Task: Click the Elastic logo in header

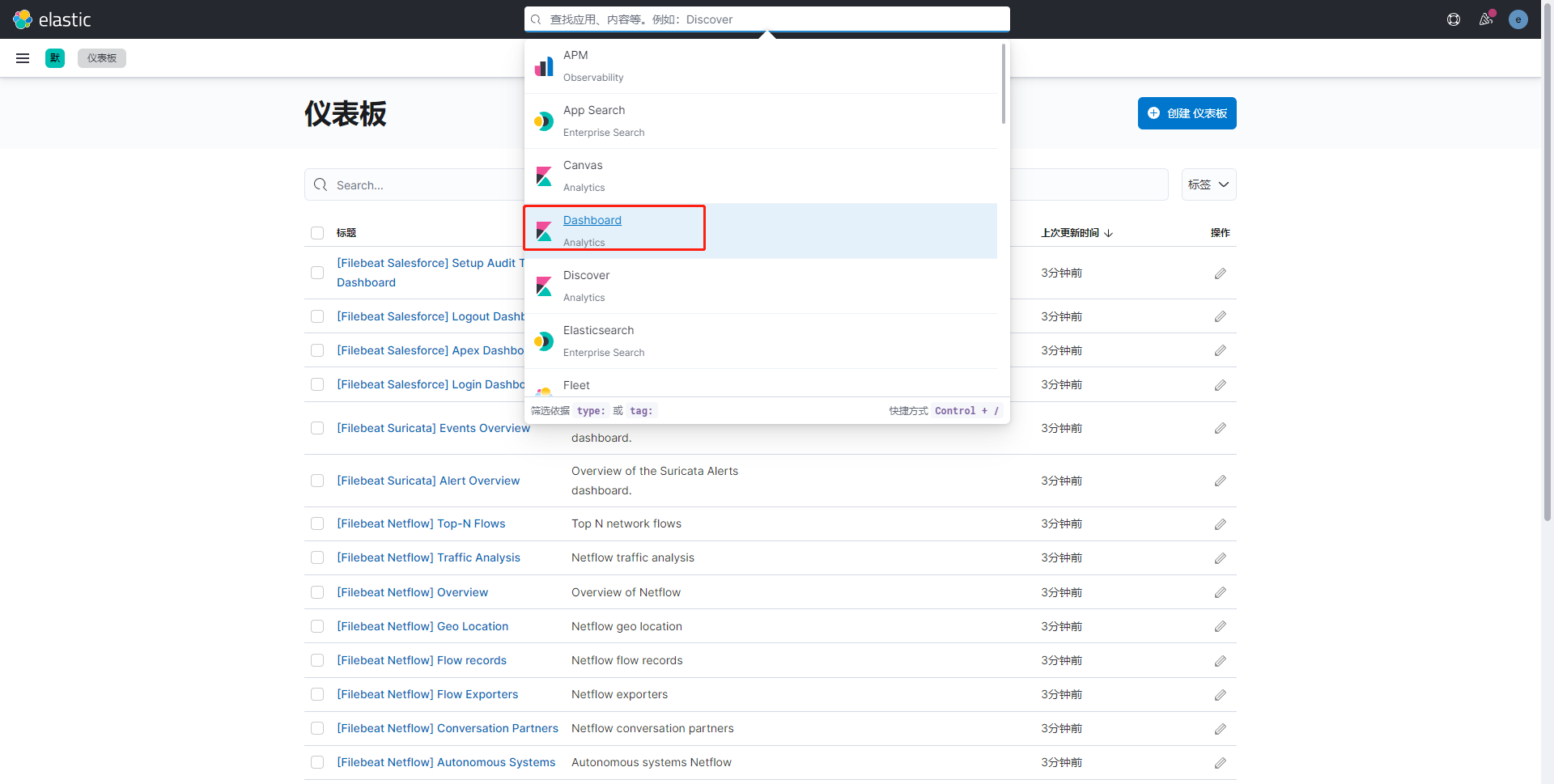Action: (52, 19)
